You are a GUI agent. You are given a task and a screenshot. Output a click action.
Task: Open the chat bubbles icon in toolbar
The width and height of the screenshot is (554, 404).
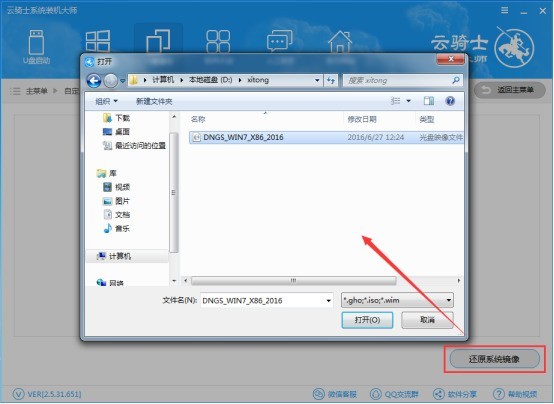tap(279, 41)
